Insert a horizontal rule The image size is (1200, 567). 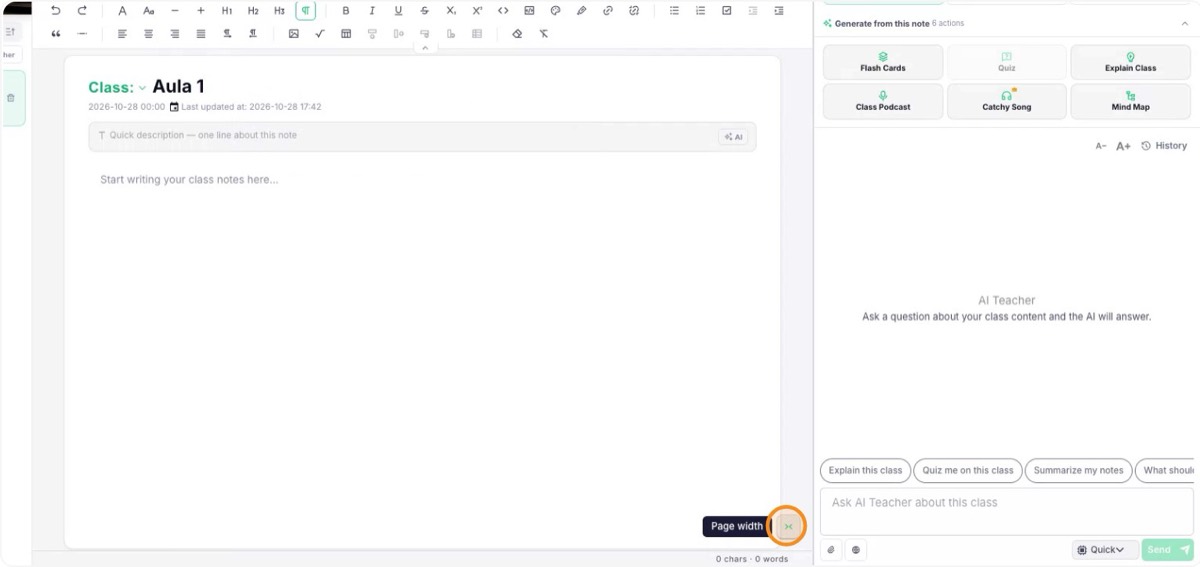point(82,33)
